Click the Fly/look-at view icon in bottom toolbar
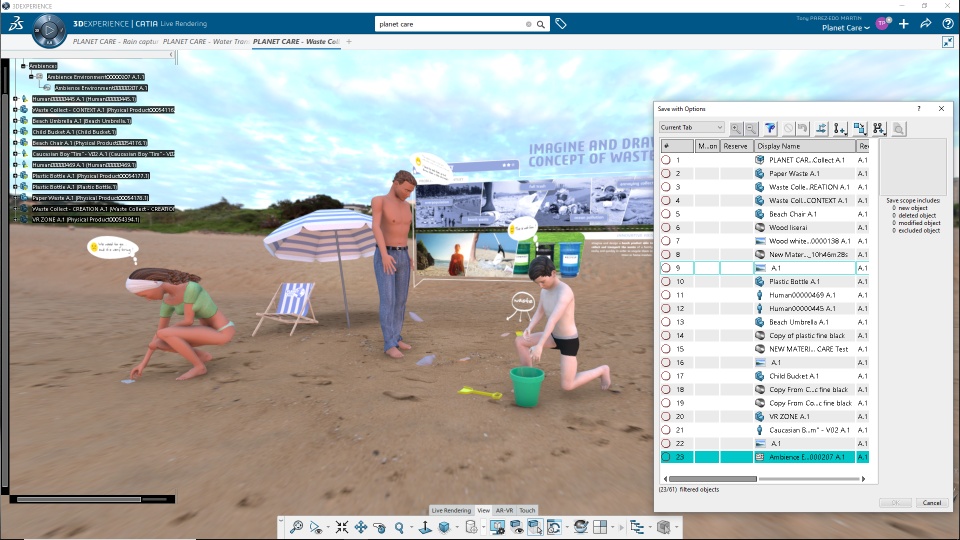 315,527
